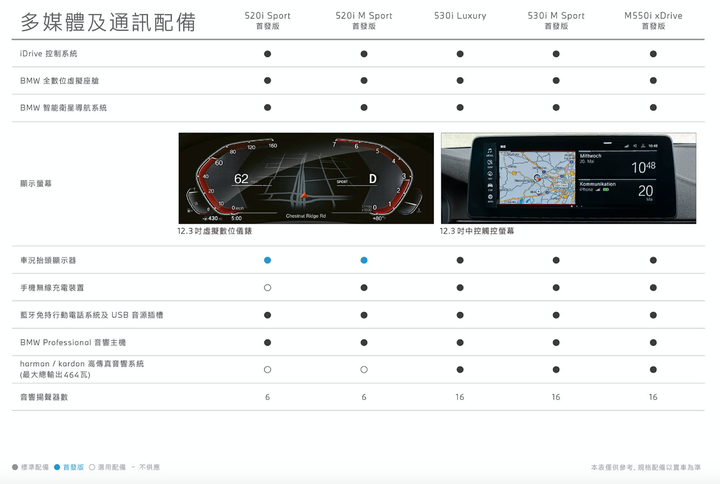Click the 不供應 legend entry
720x484 pixels.
coord(146,467)
